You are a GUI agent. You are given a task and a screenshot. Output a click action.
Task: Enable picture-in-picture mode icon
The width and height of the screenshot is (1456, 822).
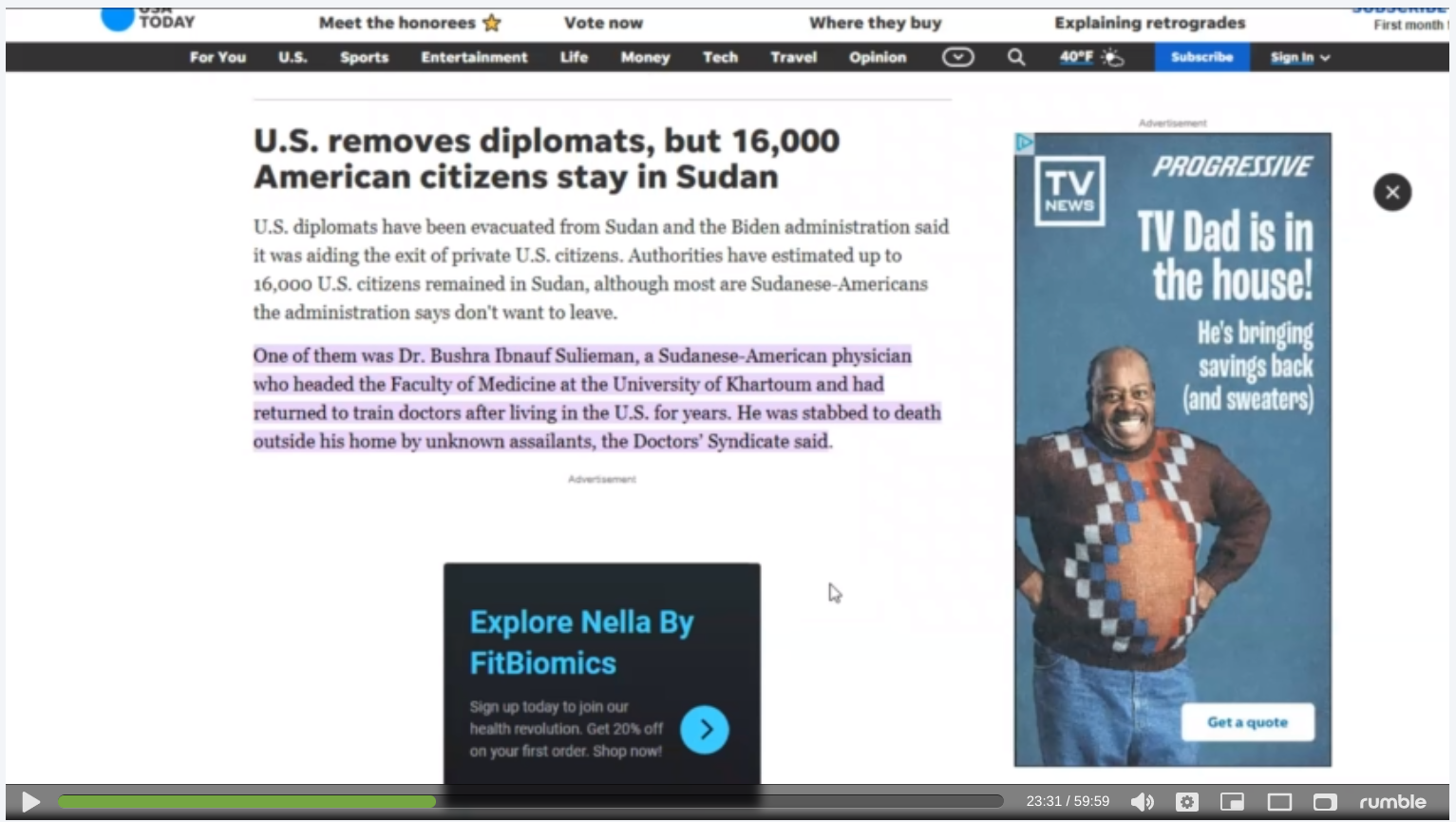pos(1233,802)
